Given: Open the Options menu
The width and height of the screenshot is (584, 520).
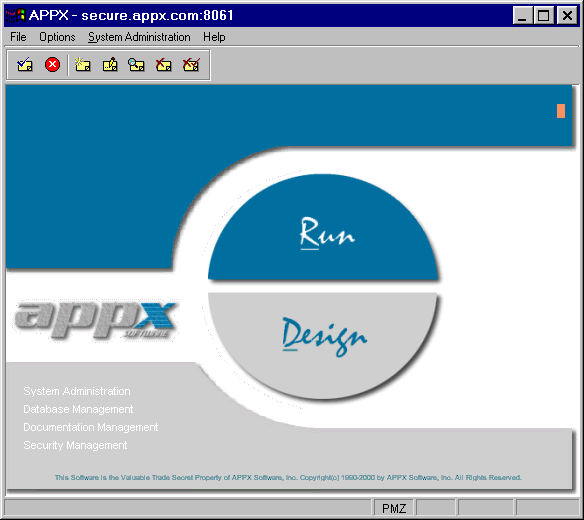Looking at the screenshot, I should [57, 37].
